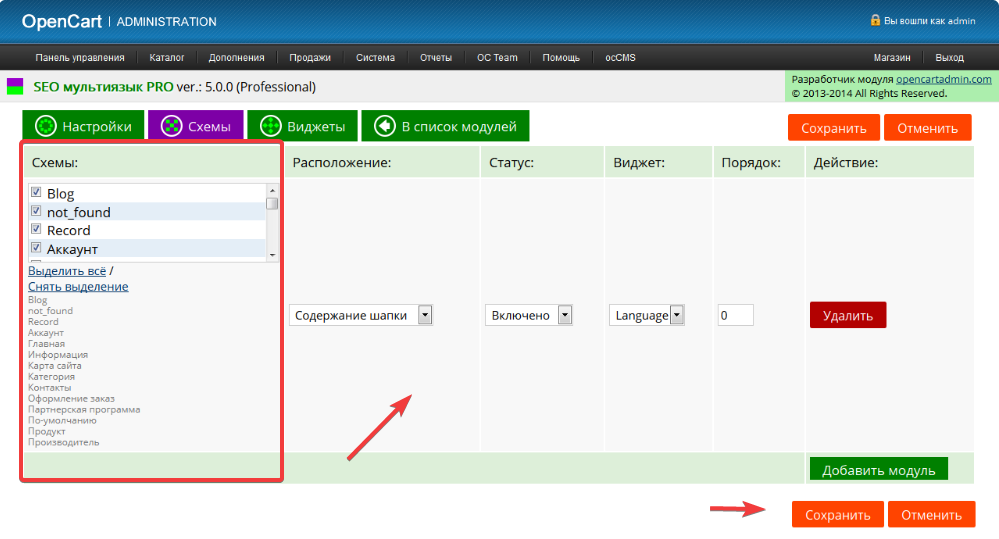Click the green gear icon on Настройки tab
Image resolution: width=999 pixels, height=539 pixels.
tap(46, 126)
